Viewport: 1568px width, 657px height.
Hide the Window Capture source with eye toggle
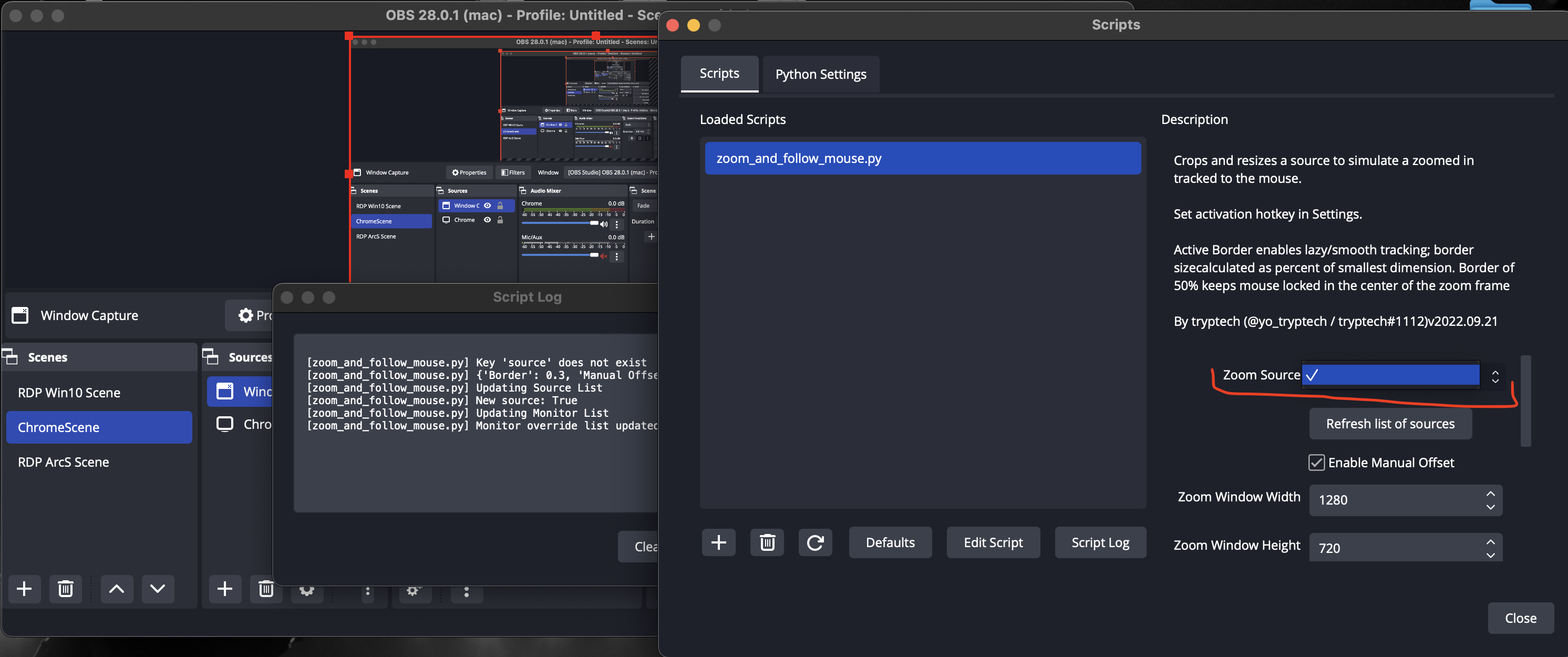488,206
